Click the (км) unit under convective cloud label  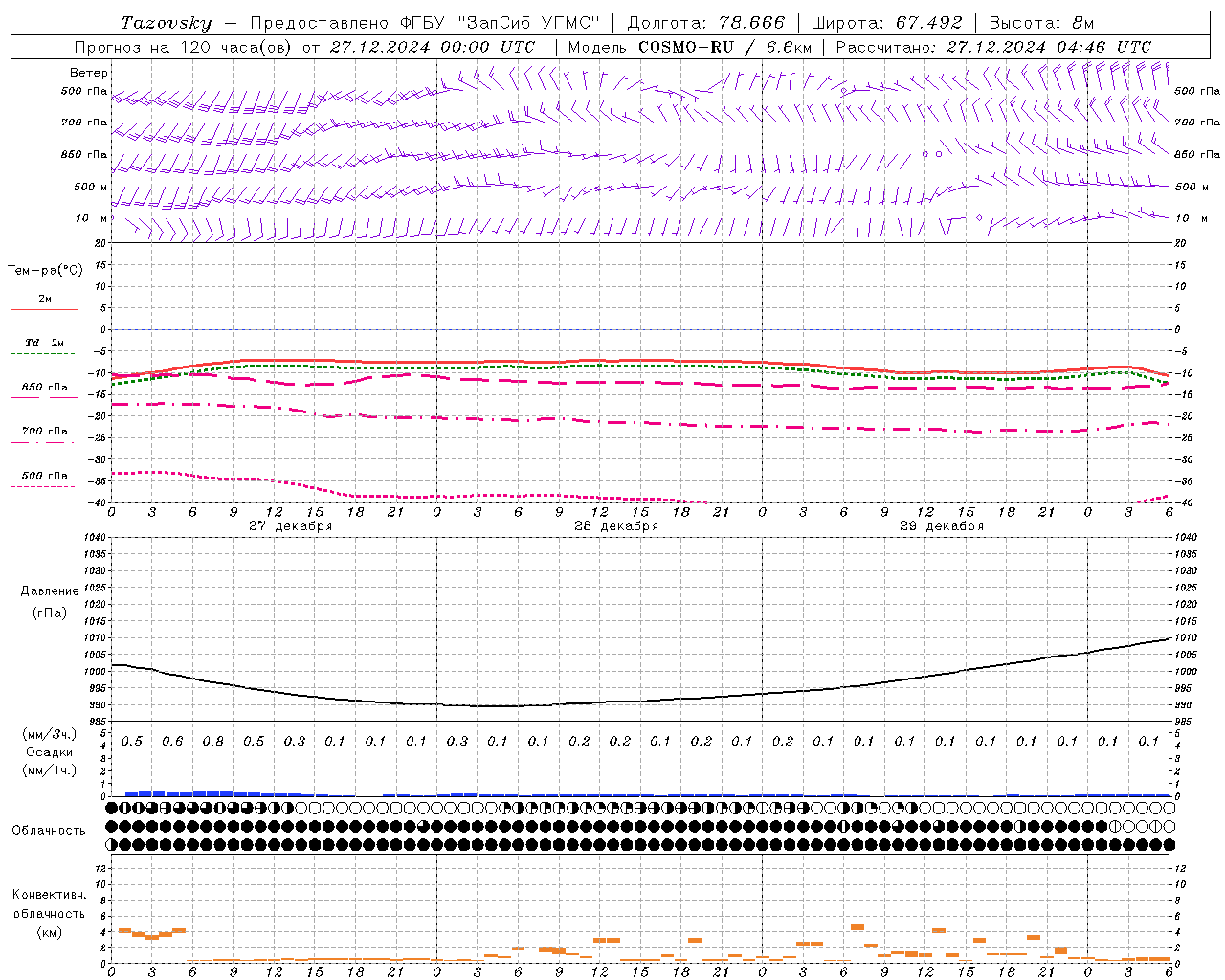pyautogui.click(x=50, y=932)
